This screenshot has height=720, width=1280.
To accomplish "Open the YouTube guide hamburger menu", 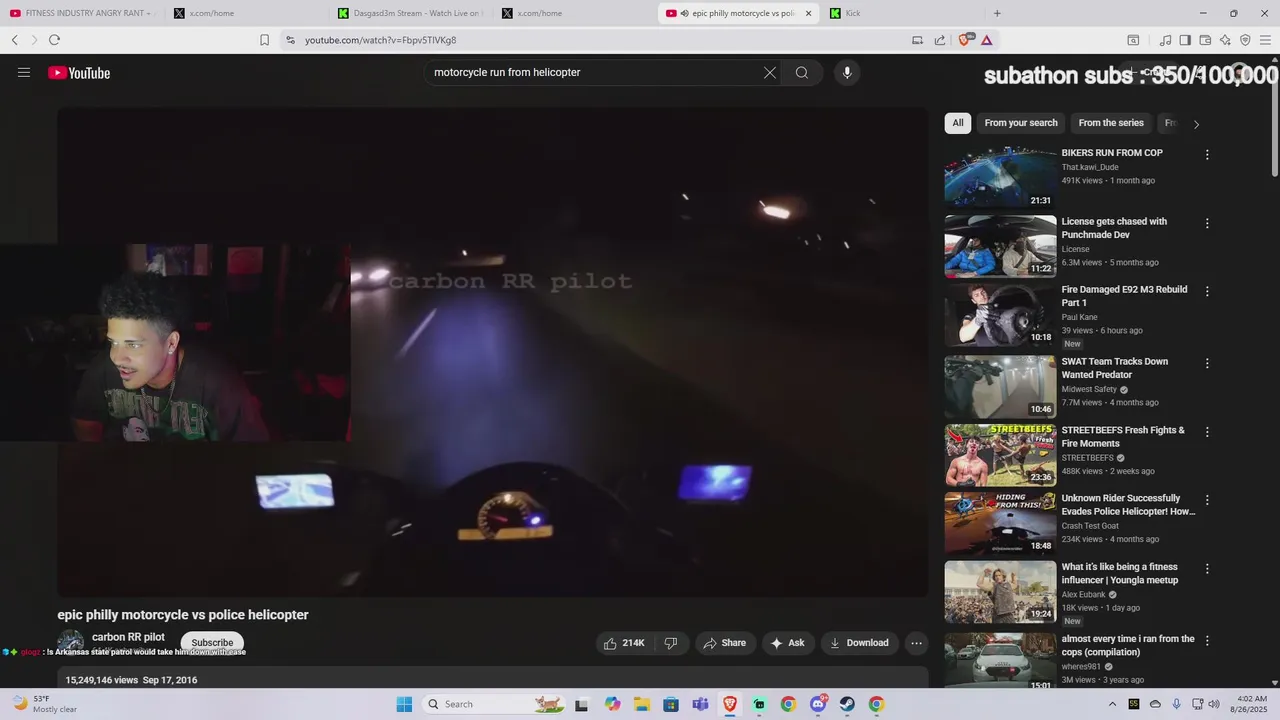I will 24,72.
